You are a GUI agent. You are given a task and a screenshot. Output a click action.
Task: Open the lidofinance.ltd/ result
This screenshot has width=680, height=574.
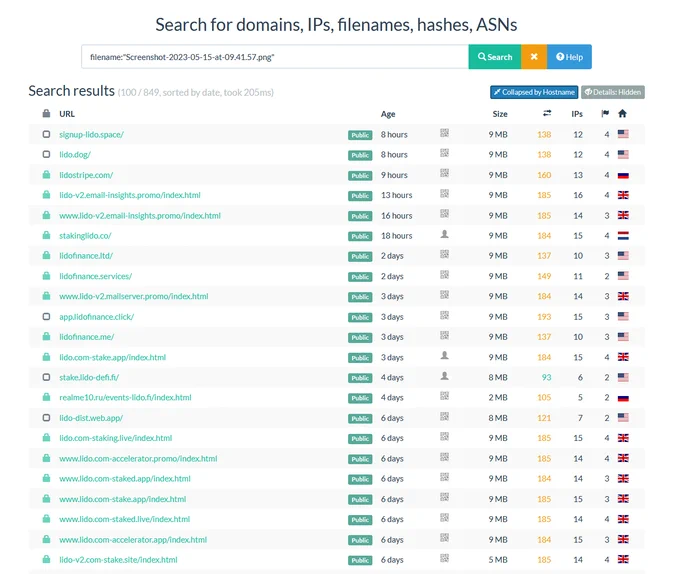[86, 256]
